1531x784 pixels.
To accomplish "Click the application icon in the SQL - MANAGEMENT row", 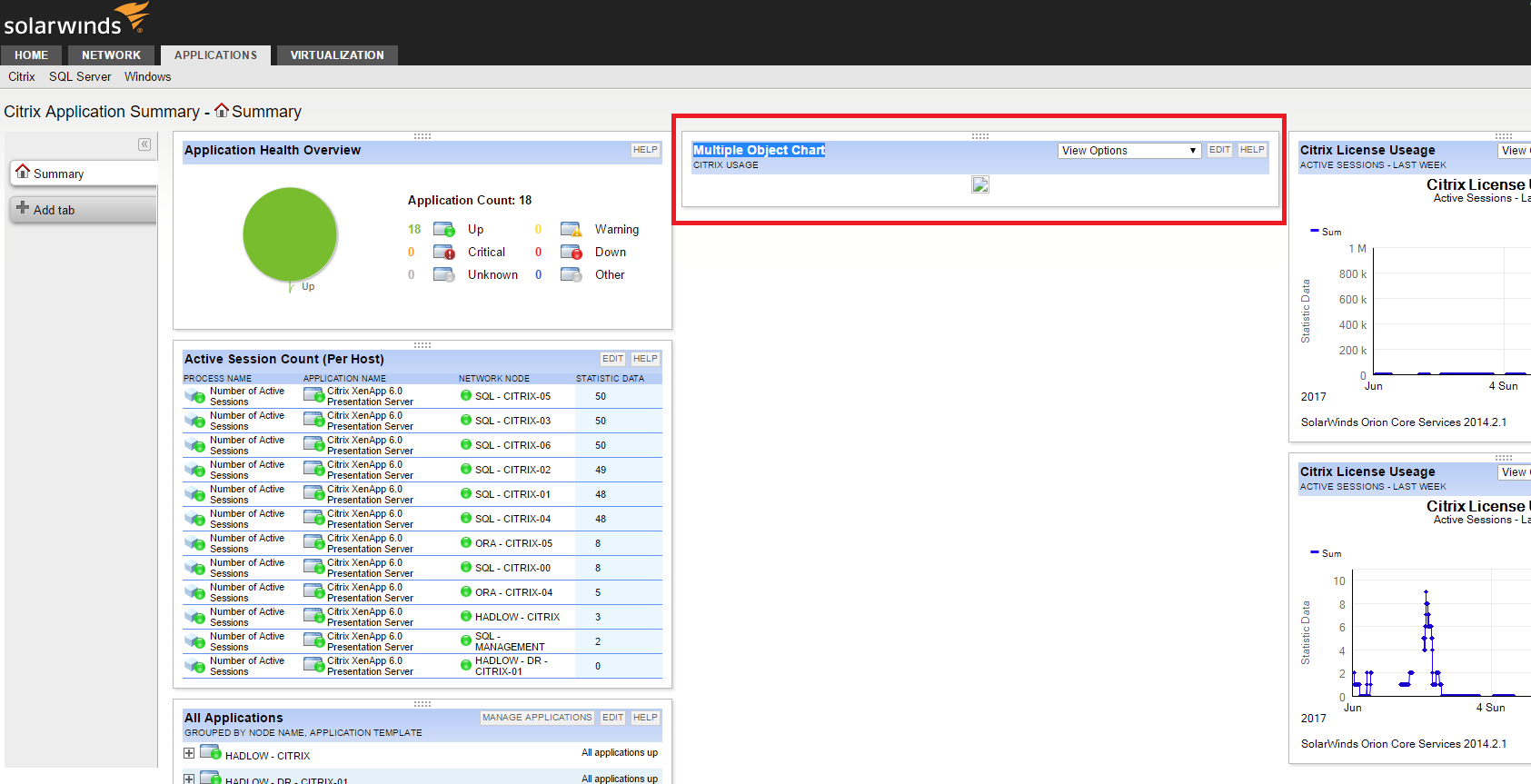I will (x=313, y=641).
